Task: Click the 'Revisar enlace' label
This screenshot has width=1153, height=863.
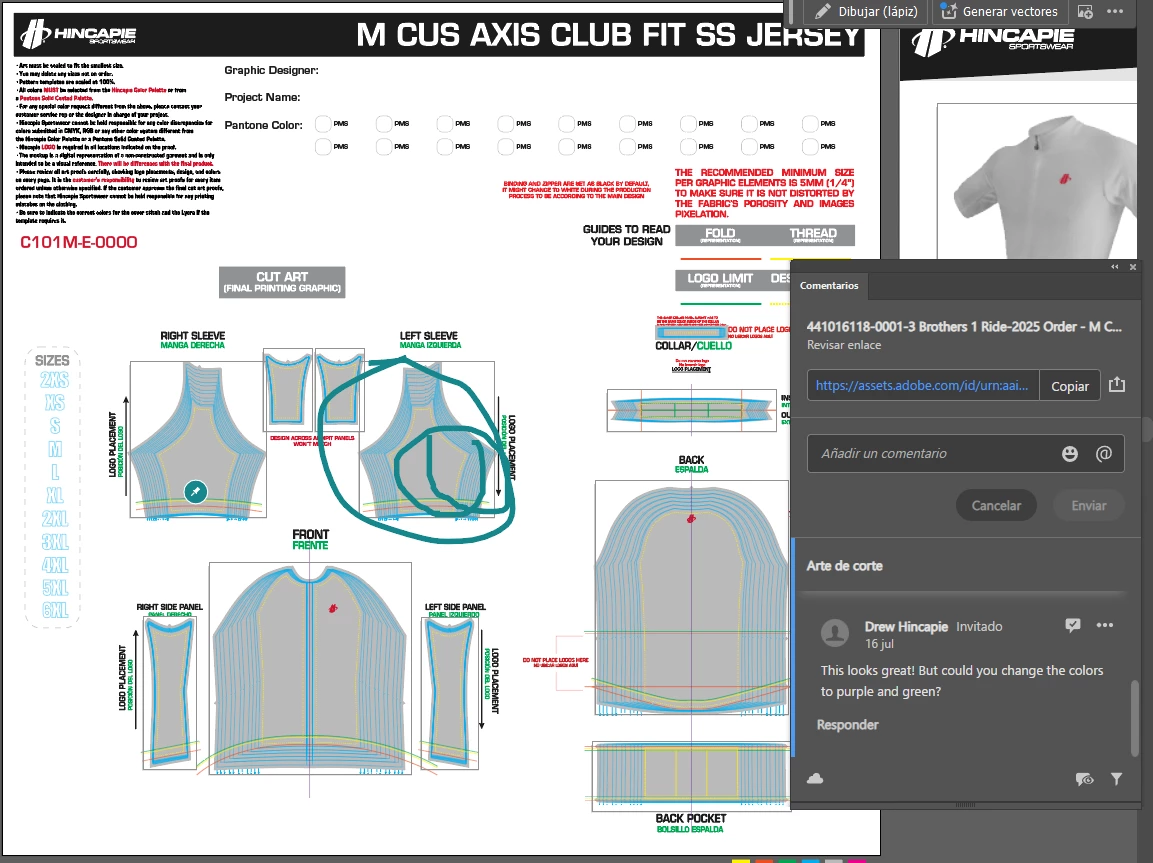Action: [843, 345]
